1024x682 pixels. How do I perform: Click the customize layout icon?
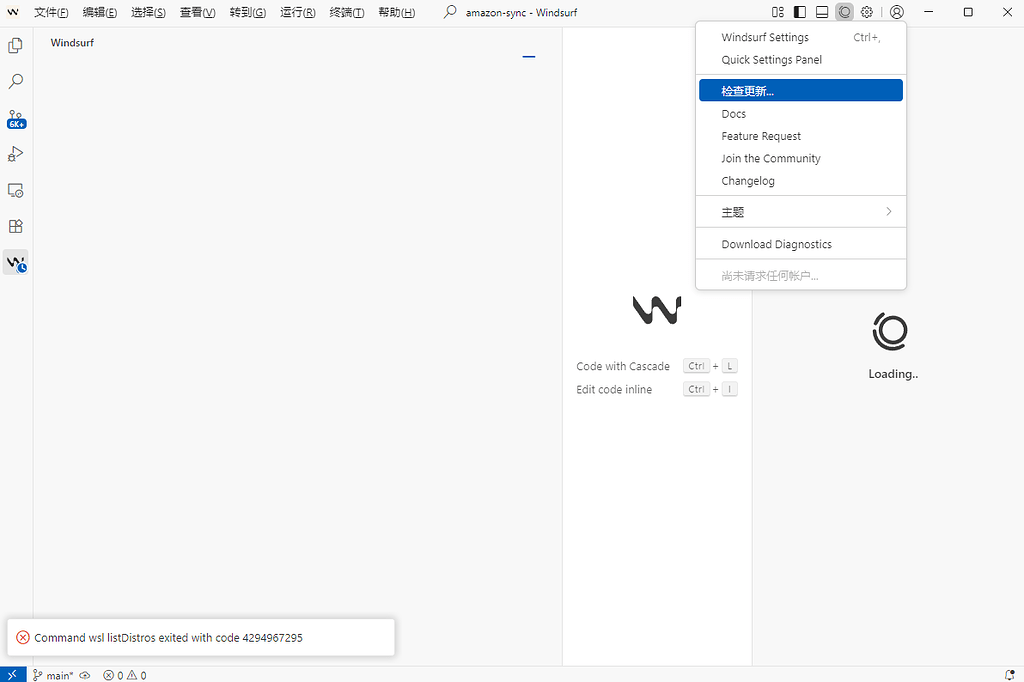tap(778, 12)
